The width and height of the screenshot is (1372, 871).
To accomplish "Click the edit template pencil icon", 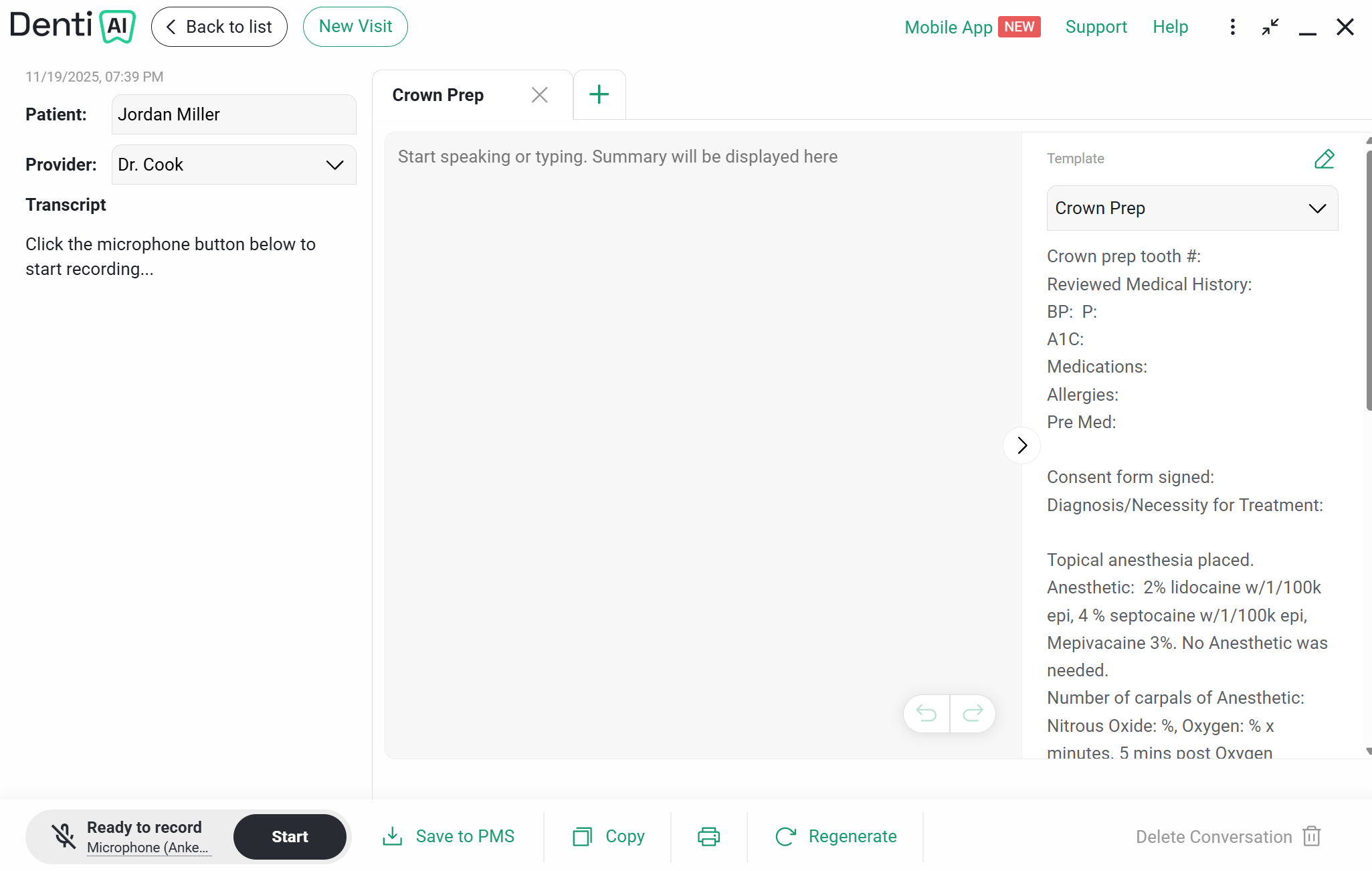I will (x=1324, y=159).
